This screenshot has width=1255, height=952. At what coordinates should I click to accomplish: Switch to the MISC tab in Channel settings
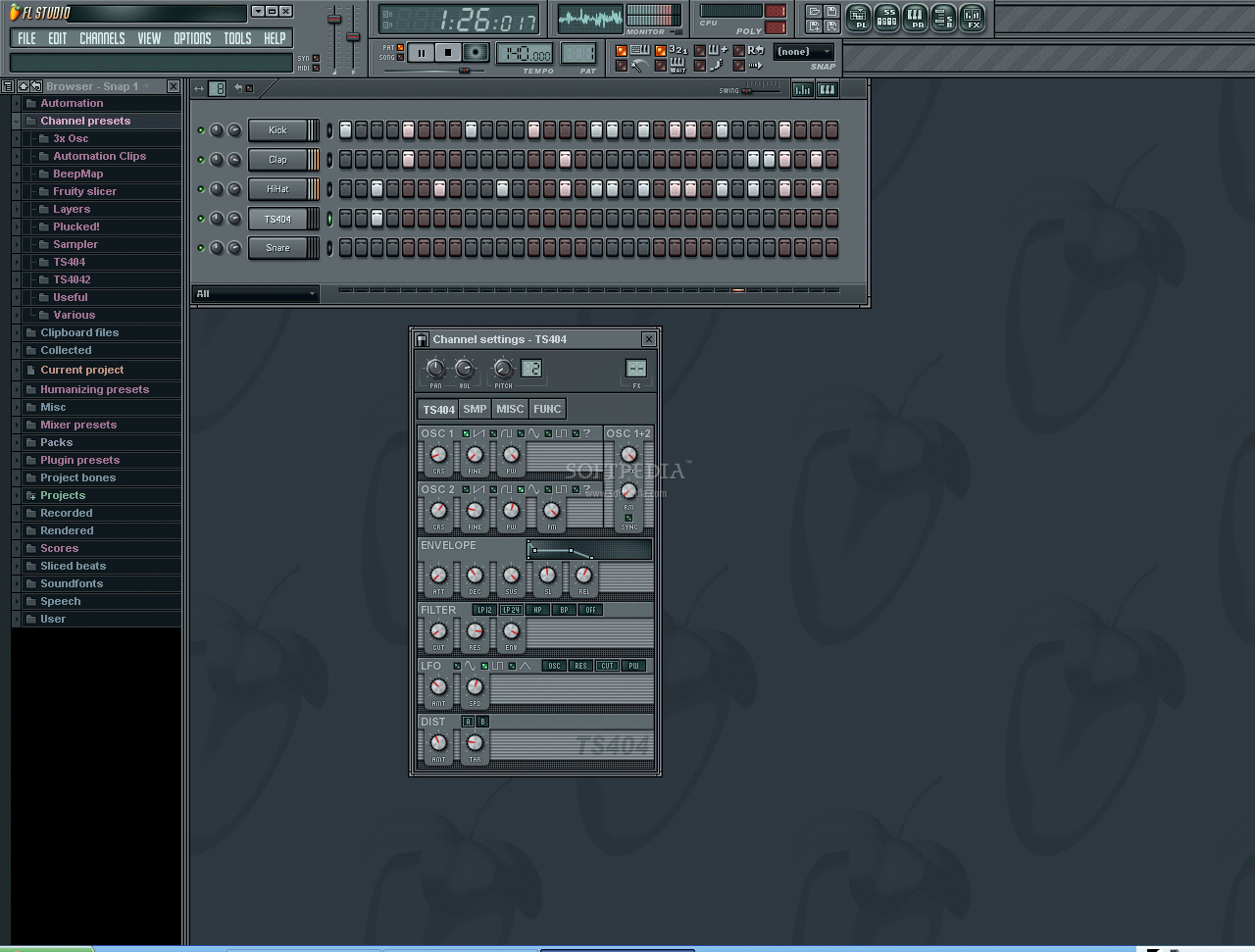point(510,409)
